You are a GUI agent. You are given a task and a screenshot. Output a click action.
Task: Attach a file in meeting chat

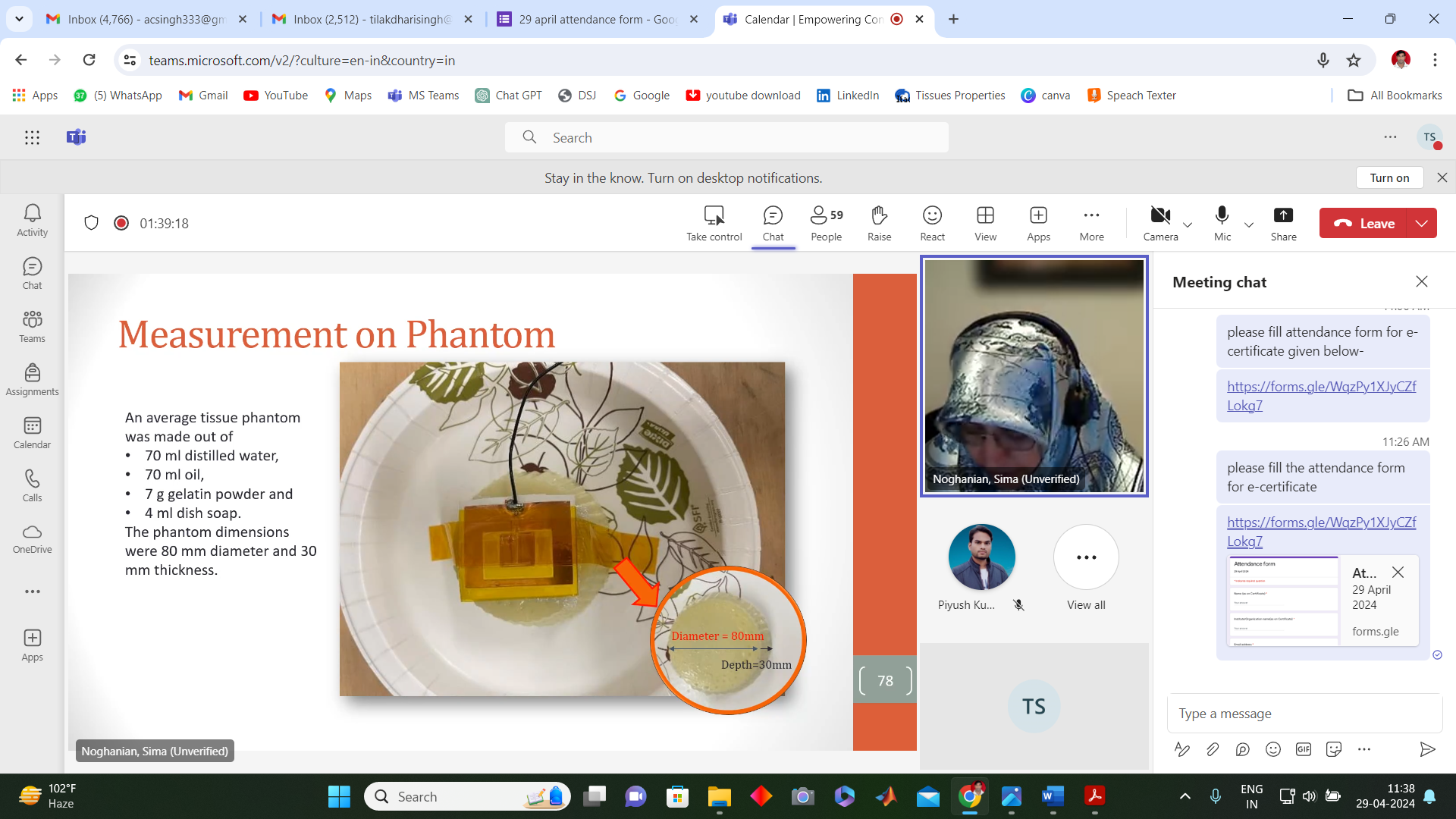[x=1213, y=749]
